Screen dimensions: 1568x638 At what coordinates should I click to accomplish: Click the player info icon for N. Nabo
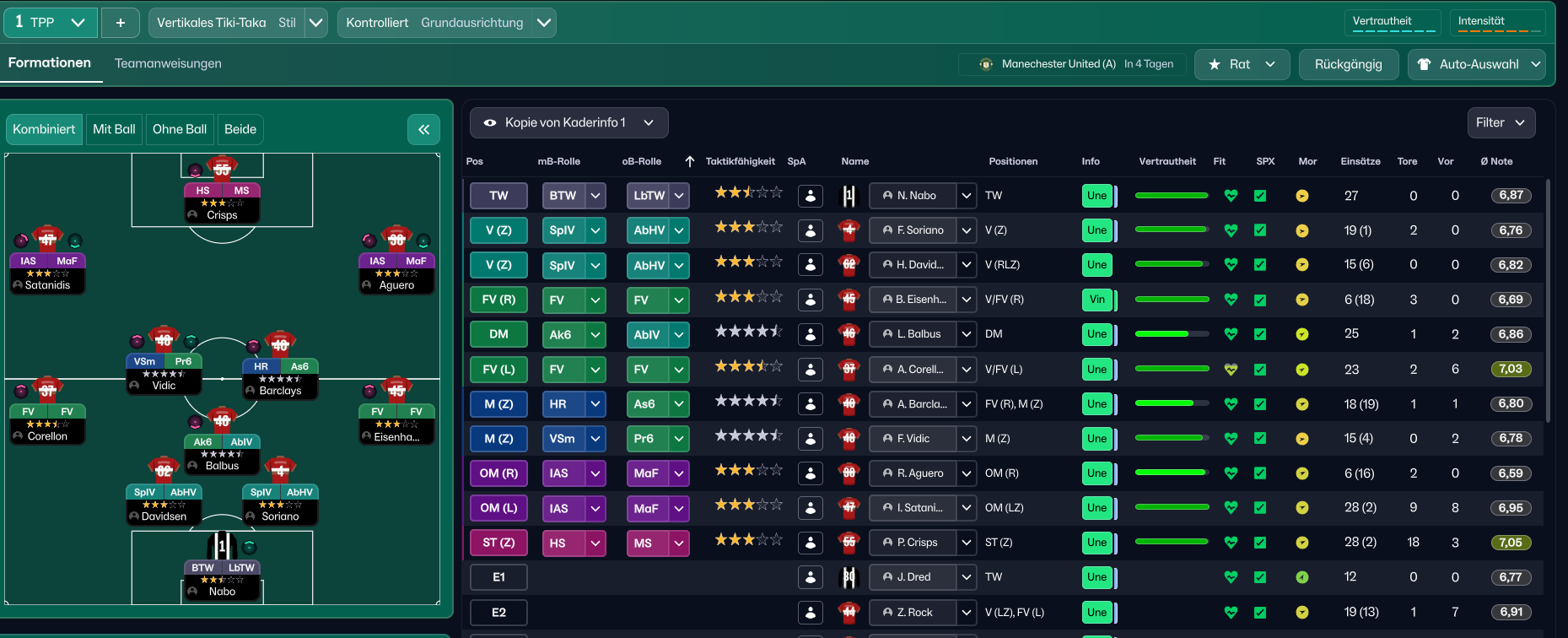[811, 196]
